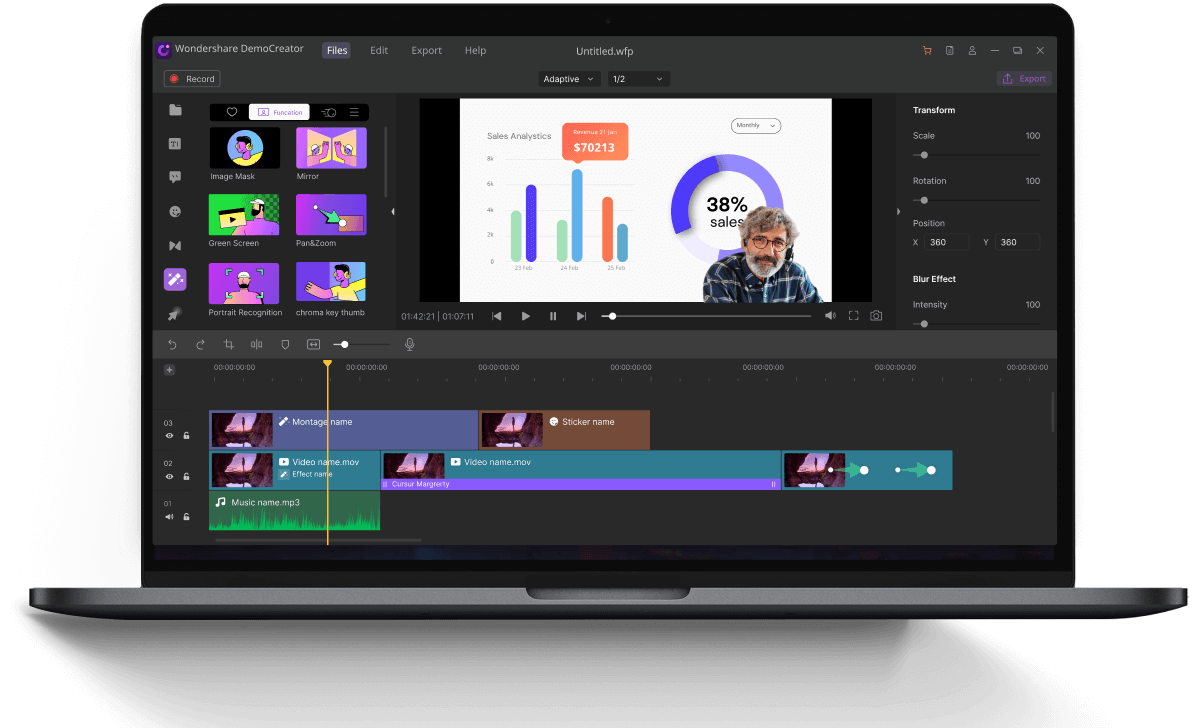
Task: Open the Edit menu
Action: 379,51
